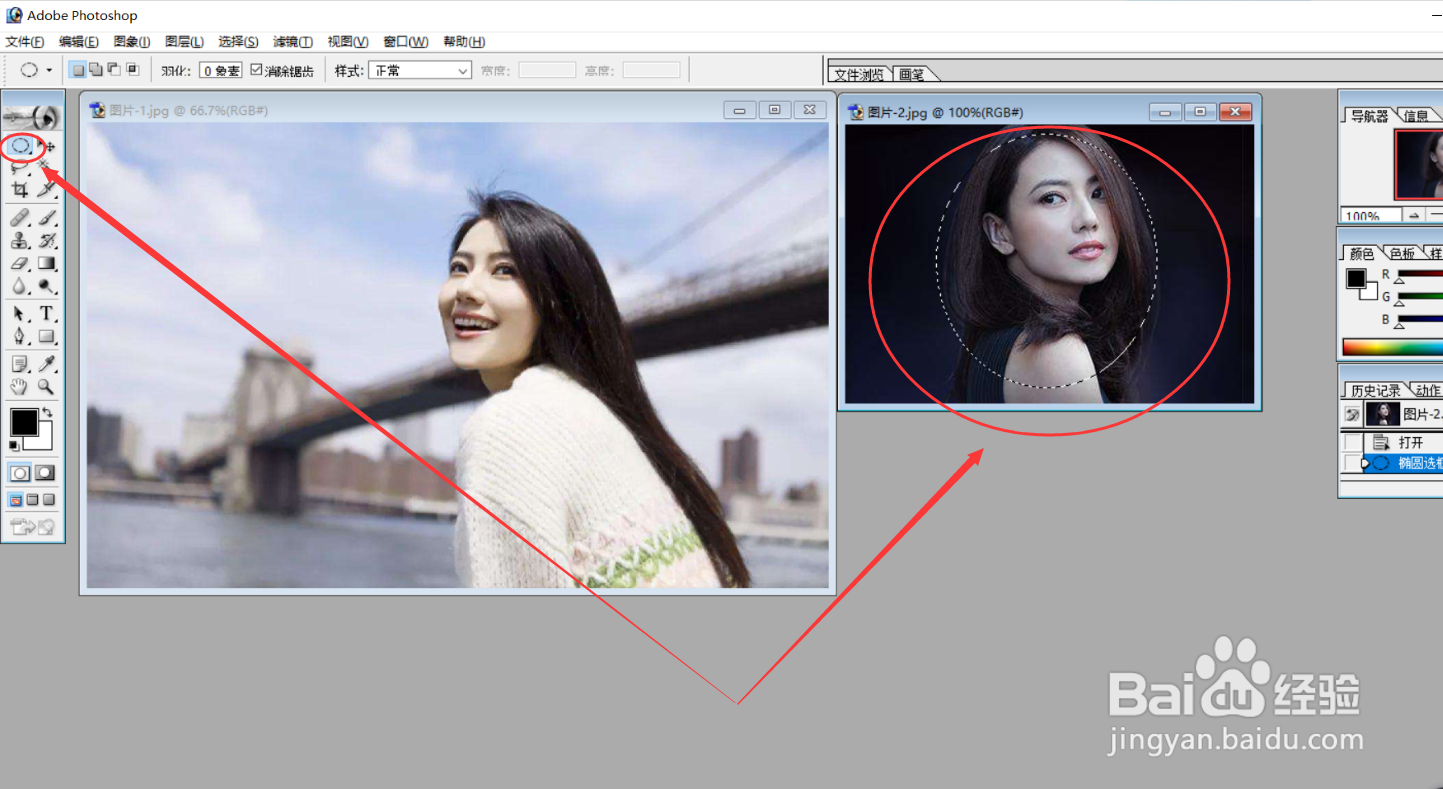The width and height of the screenshot is (1443, 789).
Task: Select the Notes tool
Action: click(x=20, y=363)
